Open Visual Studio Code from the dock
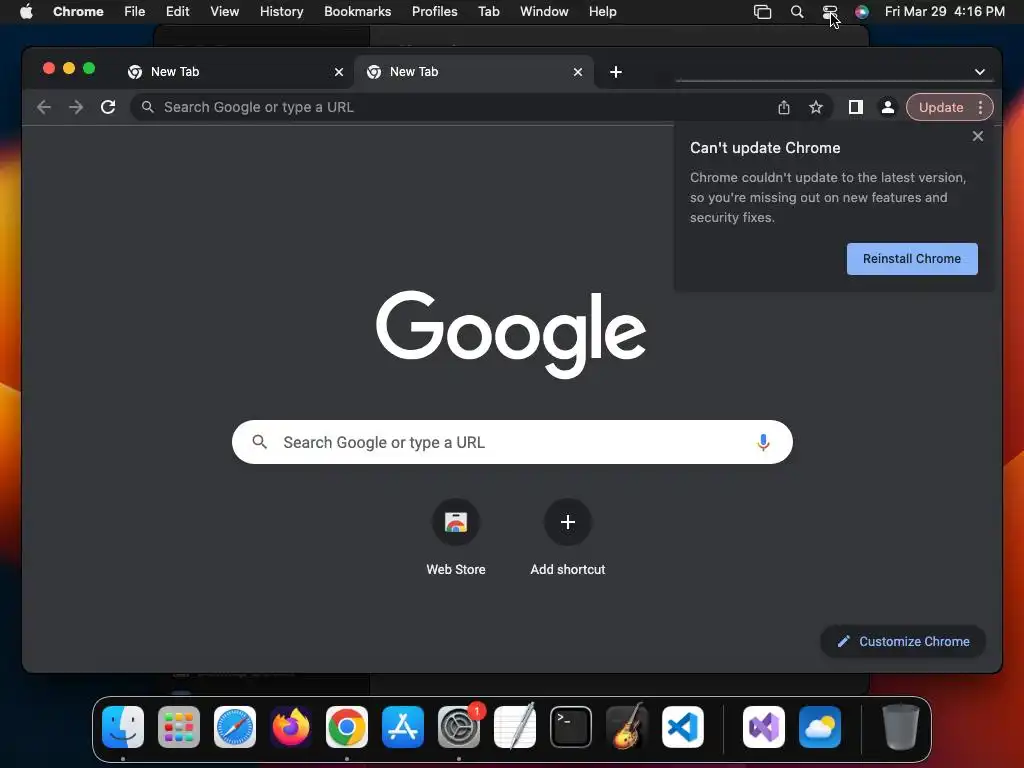Viewport: 1024px width, 768px height. point(682,727)
